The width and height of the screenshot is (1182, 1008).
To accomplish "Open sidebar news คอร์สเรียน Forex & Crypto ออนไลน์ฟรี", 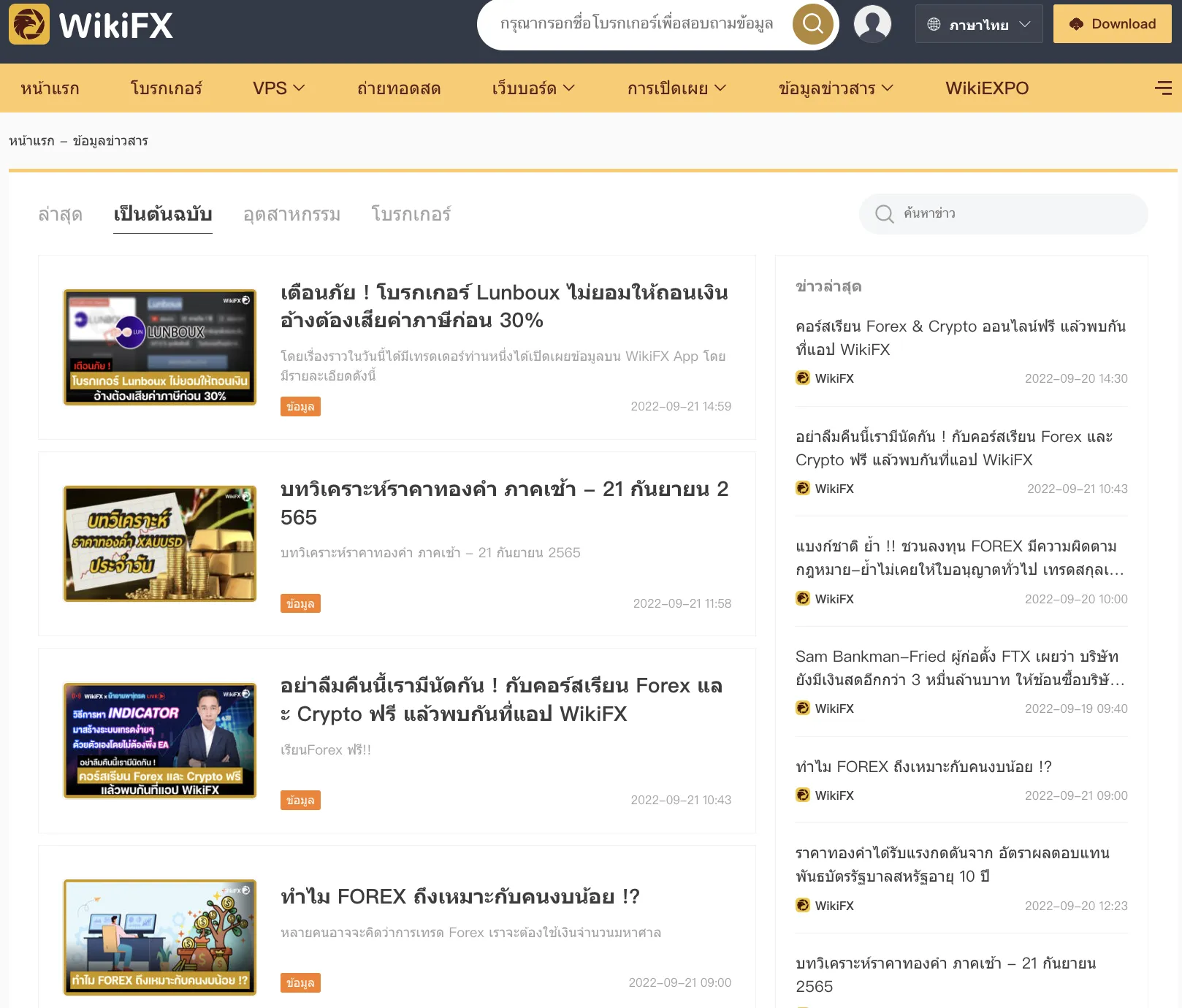I will [961, 338].
